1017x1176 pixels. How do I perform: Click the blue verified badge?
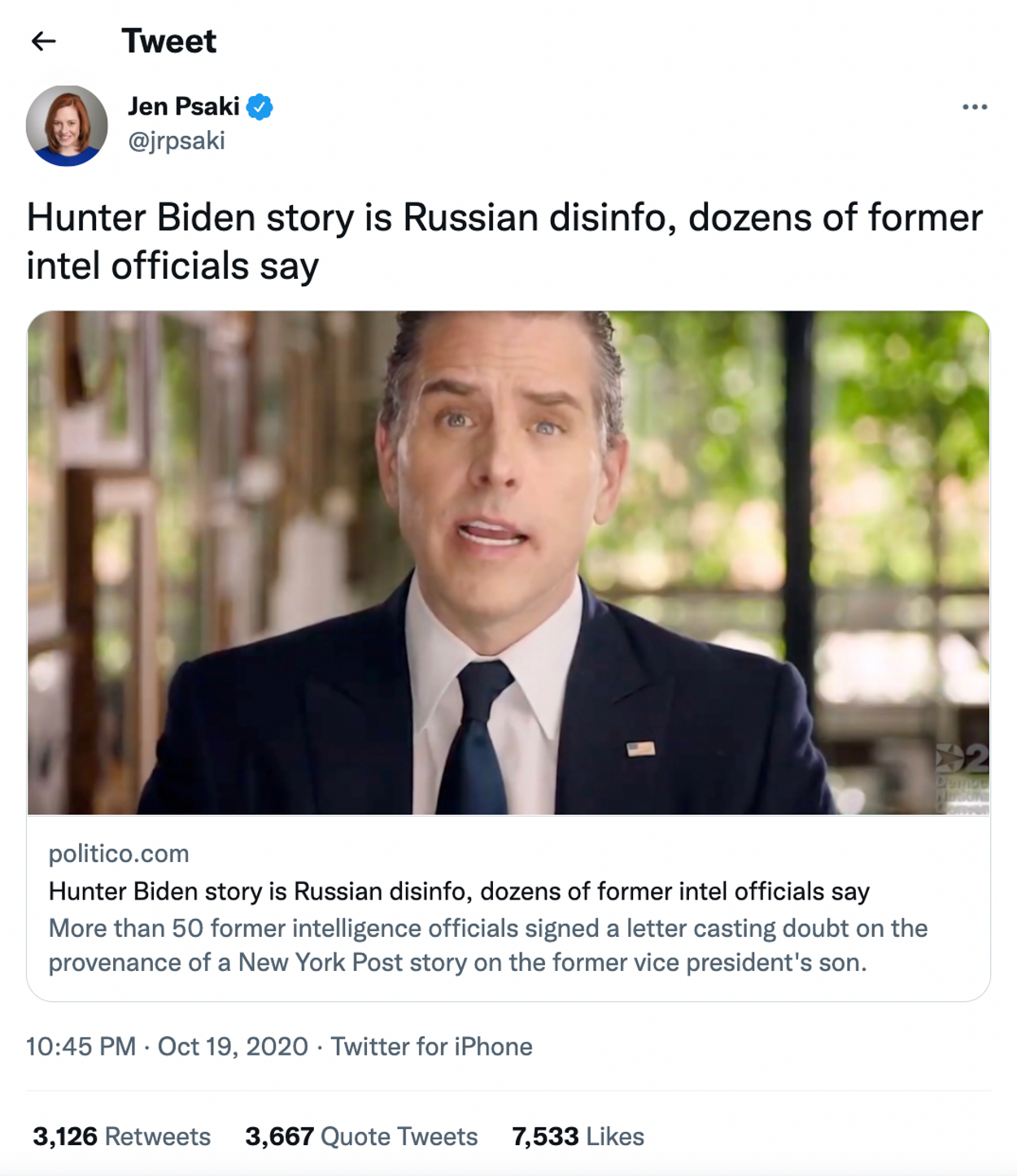click(x=260, y=107)
